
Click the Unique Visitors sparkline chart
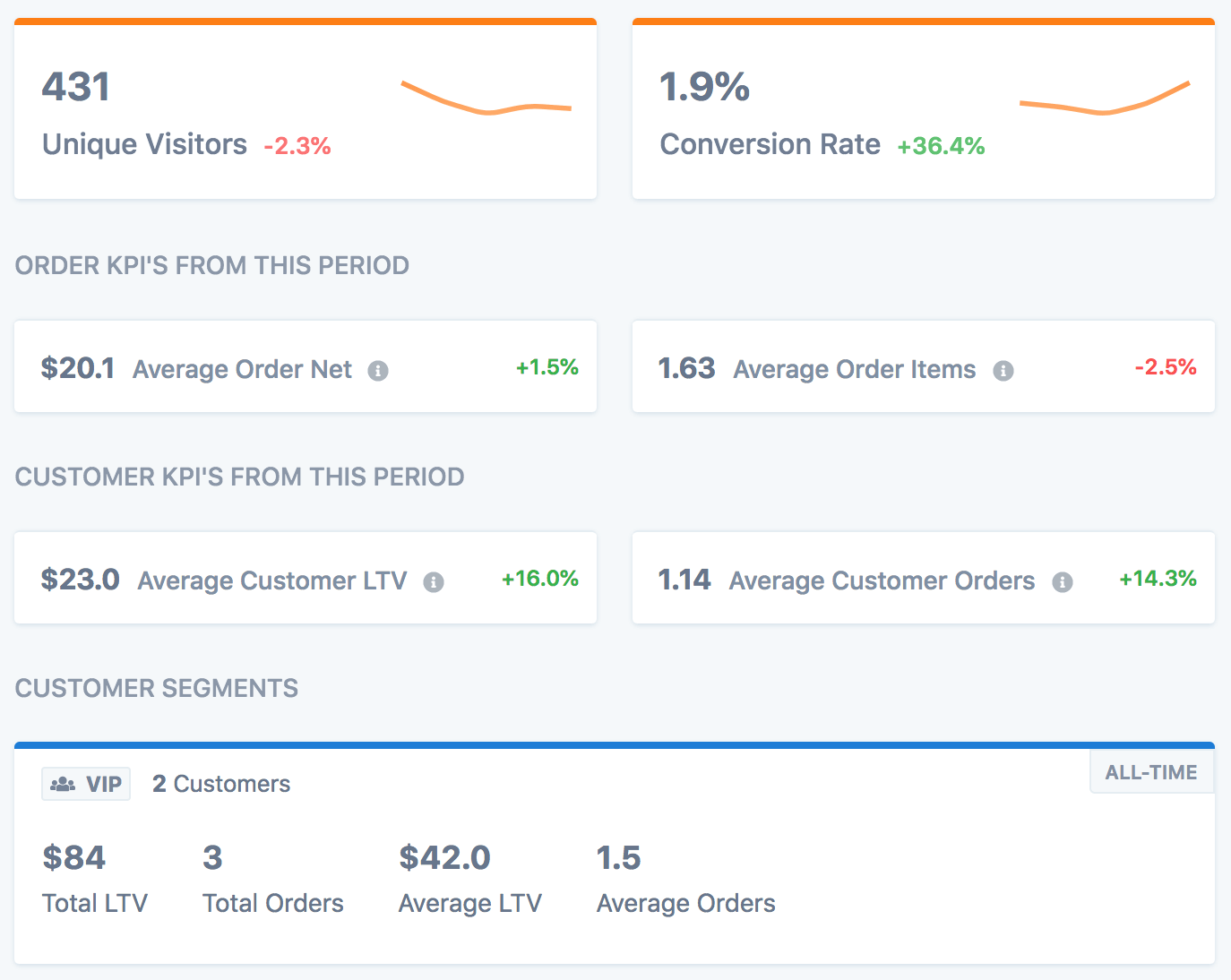click(x=486, y=99)
